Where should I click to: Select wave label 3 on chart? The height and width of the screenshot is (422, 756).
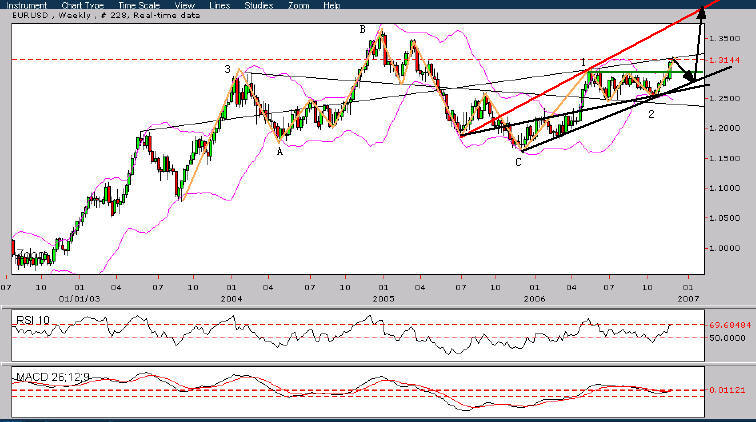[x=228, y=69]
